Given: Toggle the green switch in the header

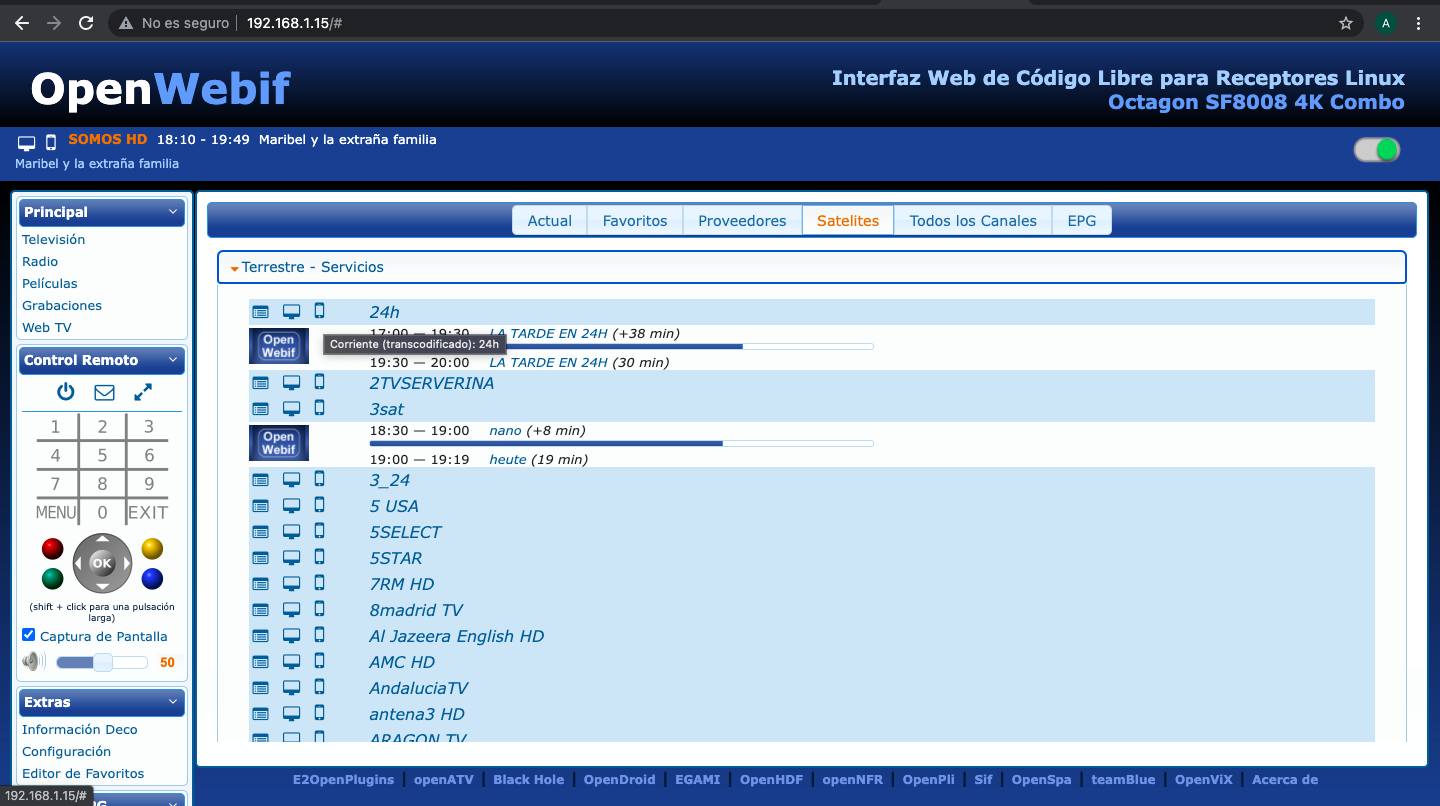Looking at the screenshot, I should pyautogui.click(x=1376, y=150).
